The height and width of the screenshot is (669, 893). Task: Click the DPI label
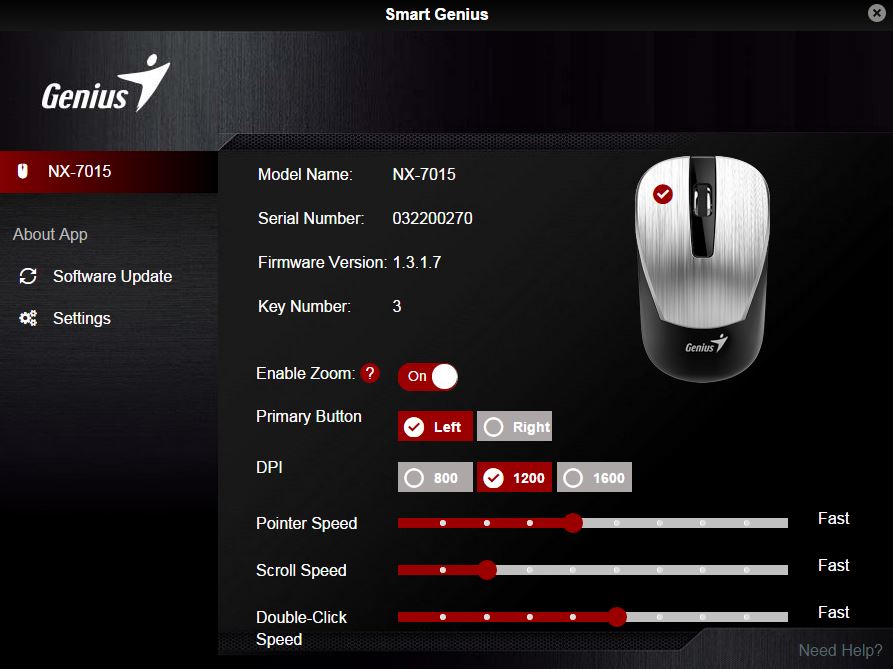(x=269, y=467)
